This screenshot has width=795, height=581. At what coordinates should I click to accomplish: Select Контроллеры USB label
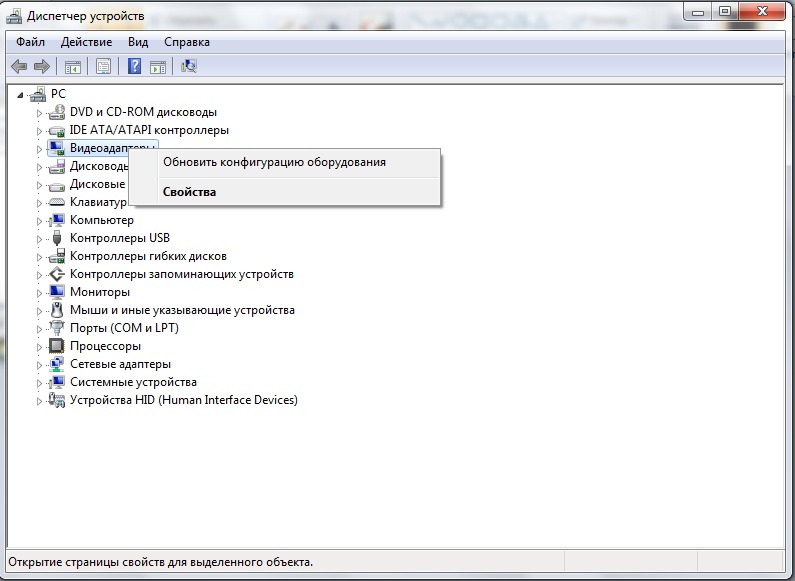pyautogui.click(x=120, y=238)
